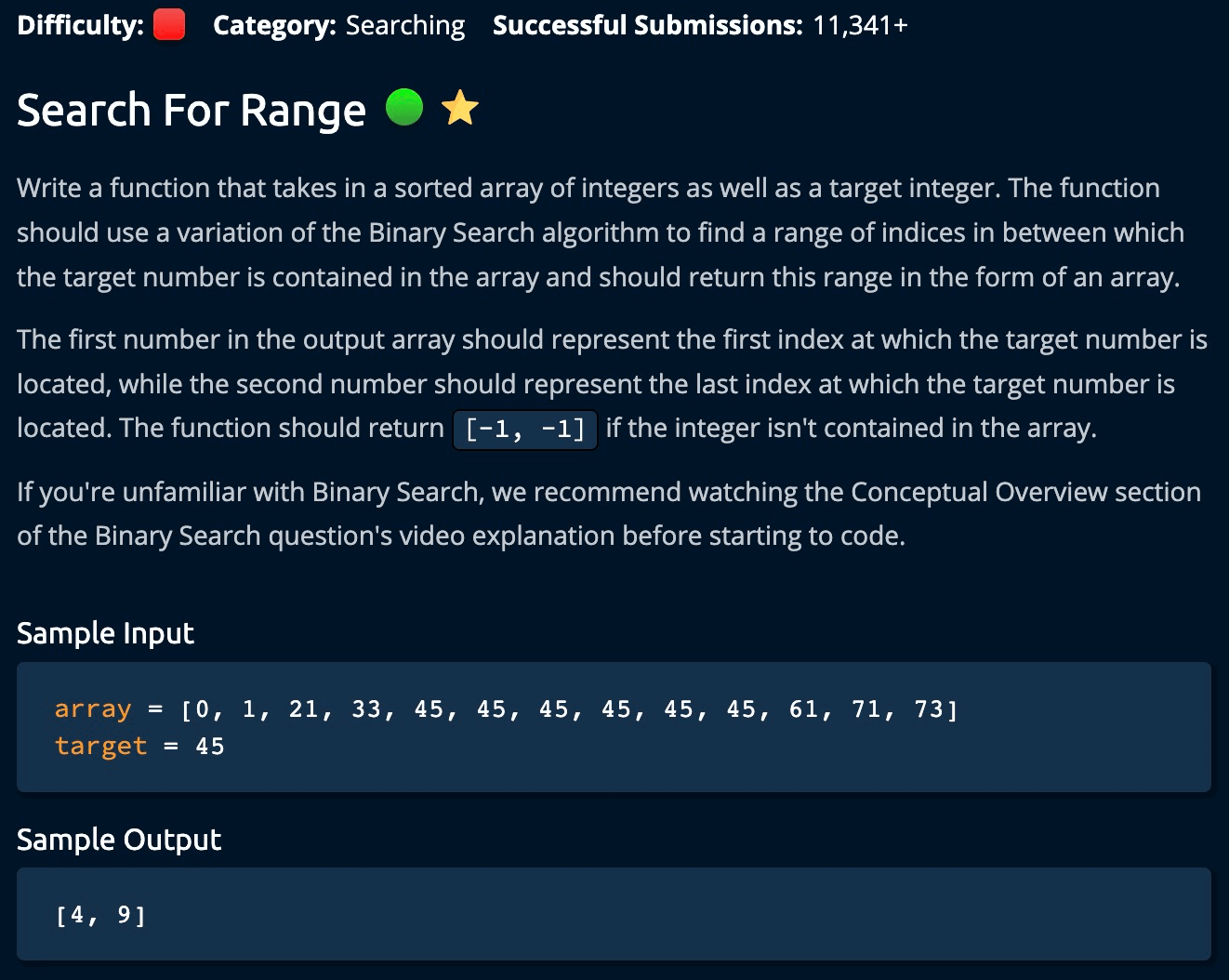This screenshot has width=1229, height=980.
Task: Click the Difficulty label text
Action: click(80, 25)
